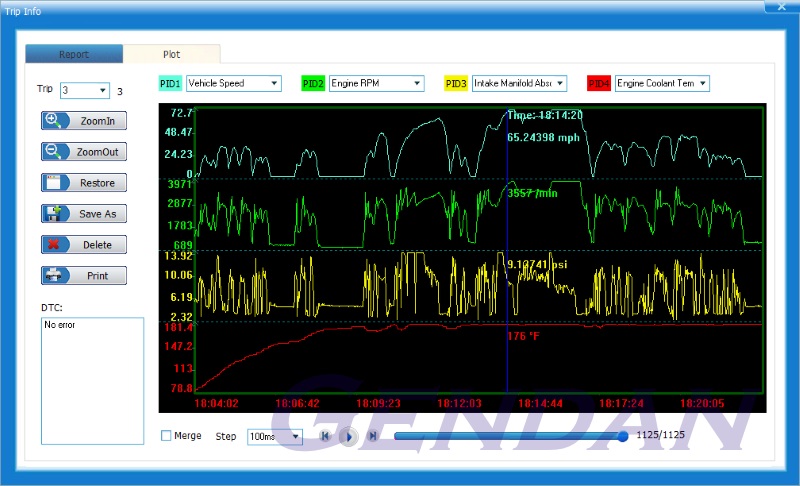800x486 pixels.
Task: Print the trip plot
Action: [x=84, y=276]
